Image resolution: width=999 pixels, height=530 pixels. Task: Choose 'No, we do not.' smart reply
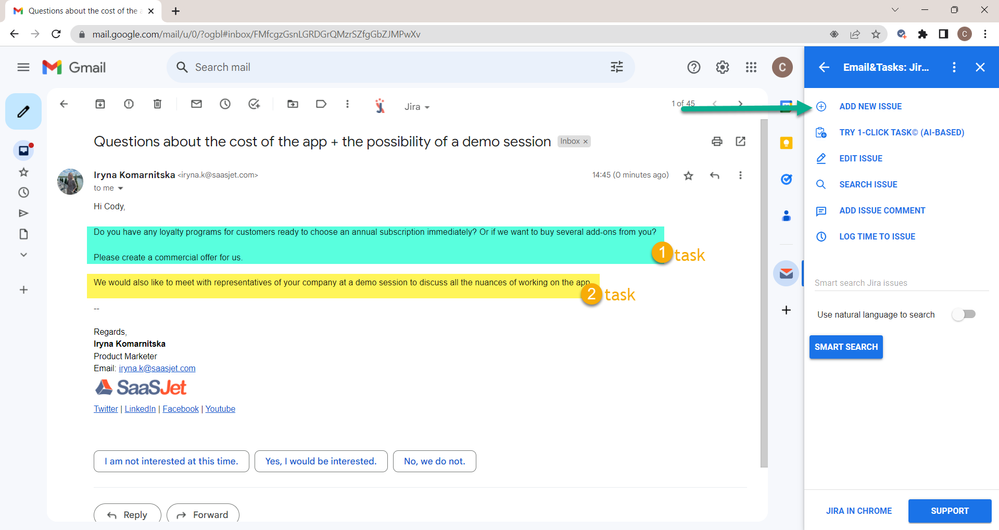click(x=435, y=461)
